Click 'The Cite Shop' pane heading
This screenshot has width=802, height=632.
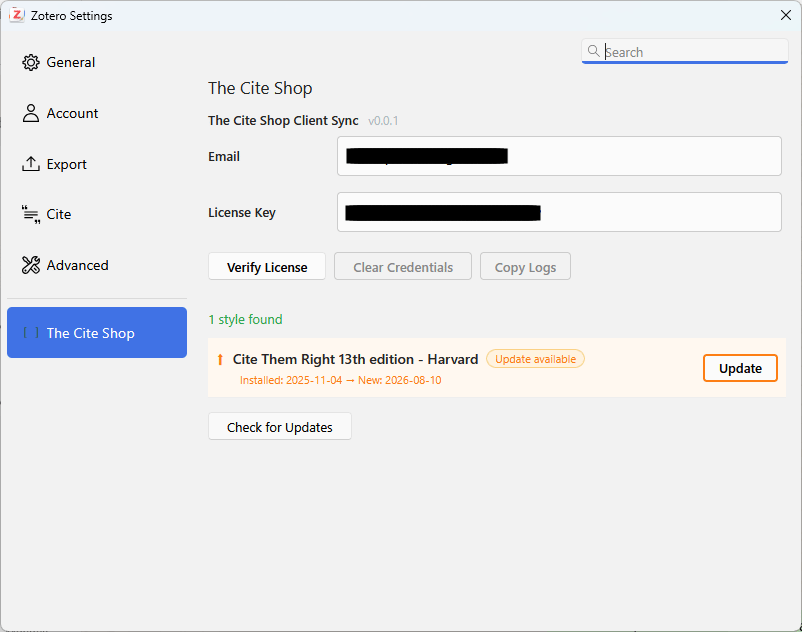click(260, 88)
